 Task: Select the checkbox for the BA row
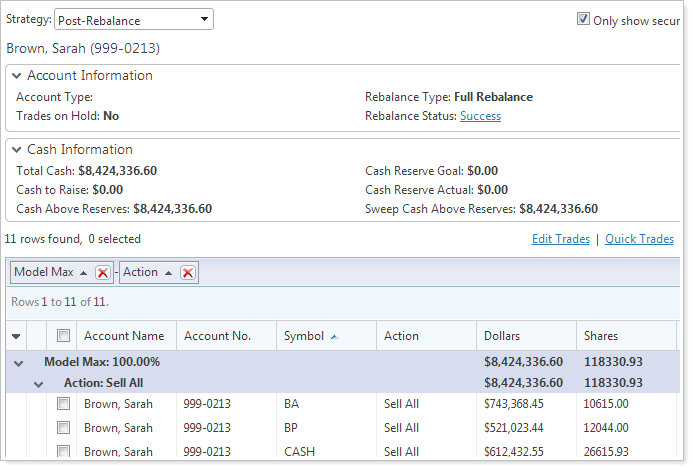tap(63, 404)
